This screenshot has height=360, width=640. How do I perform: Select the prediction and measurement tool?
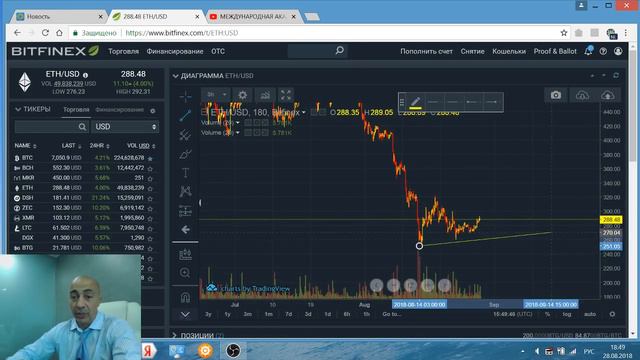185,211
